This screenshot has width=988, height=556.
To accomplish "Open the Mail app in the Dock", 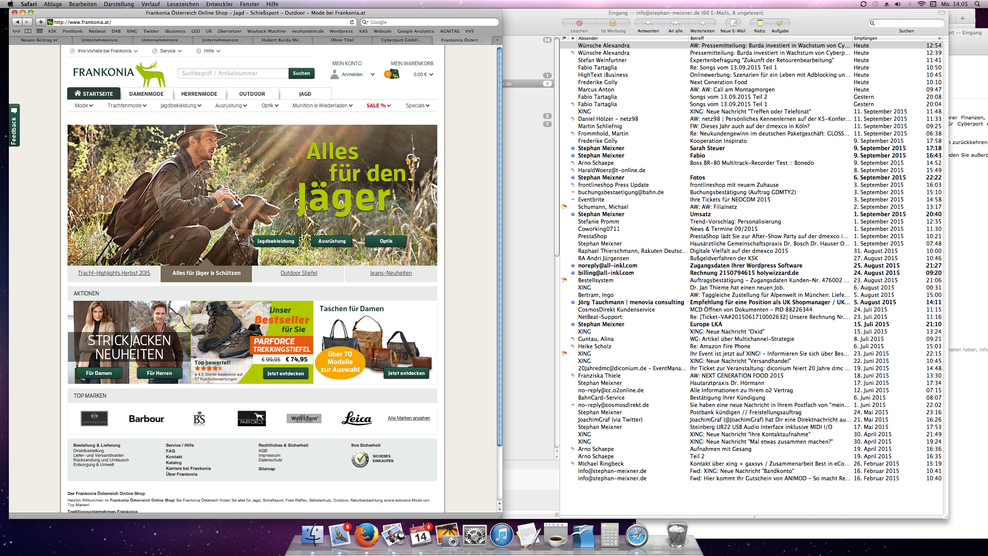I will 340,535.
